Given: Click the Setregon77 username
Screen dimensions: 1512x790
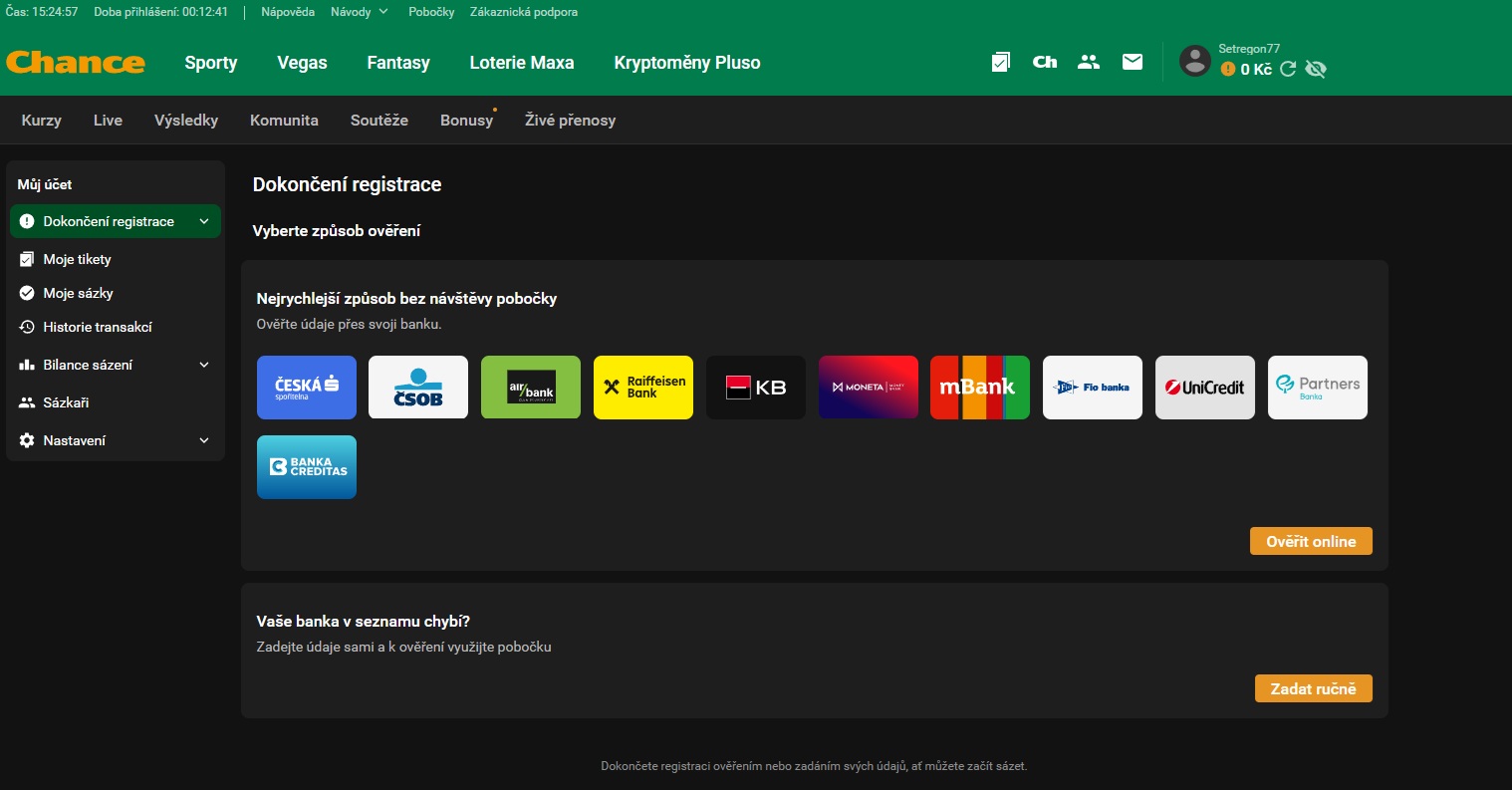Looking at the screenshot, I should pyautogui.click(x=1249, y=49).
